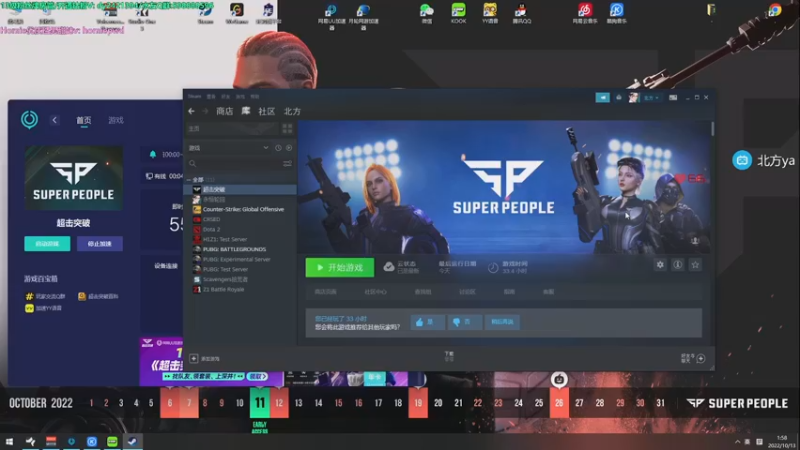Select the highlighted 超击突破 library entry
Image resolution: width=800 pixels, height=450 pixels.
(239, 189)
